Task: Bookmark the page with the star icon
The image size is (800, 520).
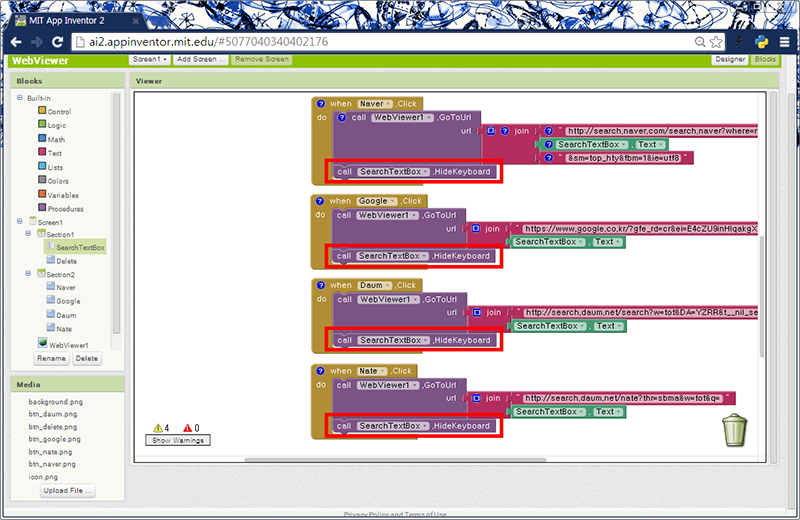Action: point(716,42)
